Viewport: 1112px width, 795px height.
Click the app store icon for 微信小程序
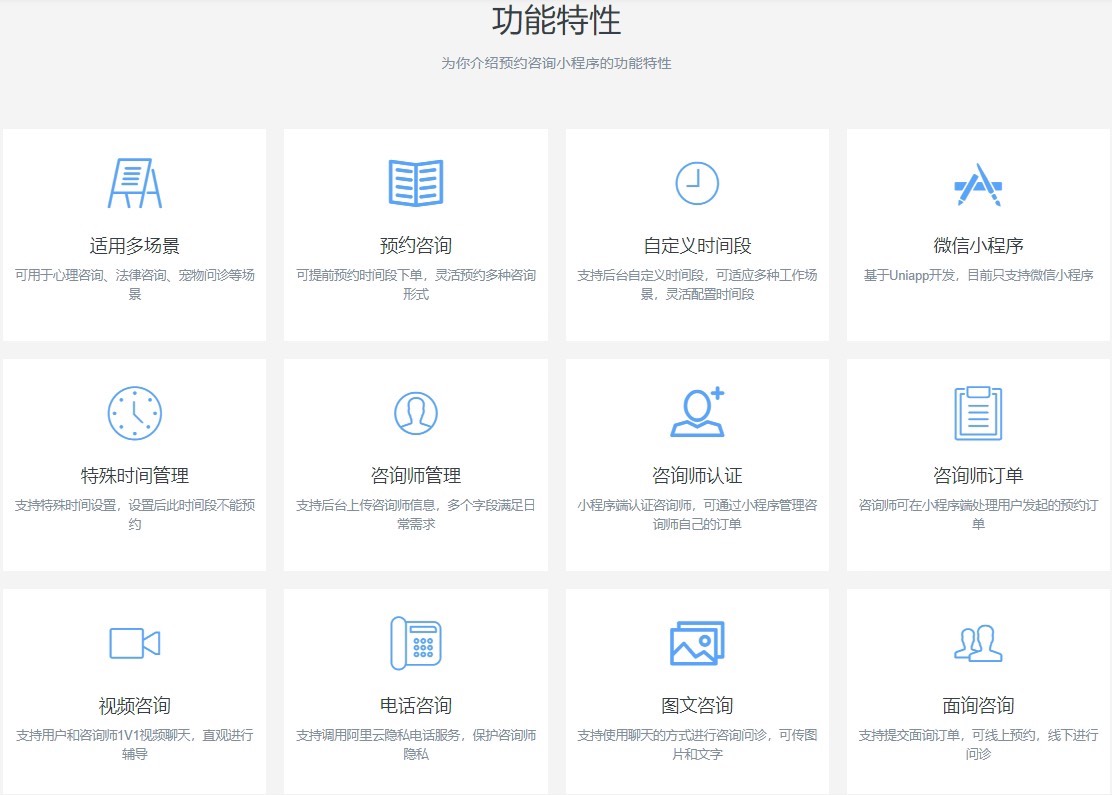click(x=978, y=184)
